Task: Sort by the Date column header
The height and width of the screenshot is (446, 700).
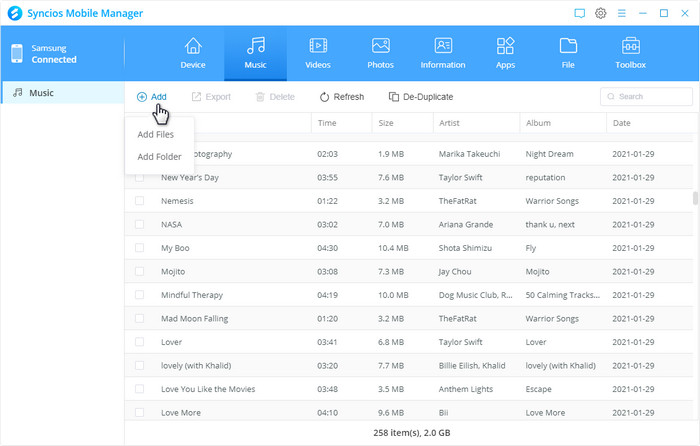Action: tap(649, 123)
